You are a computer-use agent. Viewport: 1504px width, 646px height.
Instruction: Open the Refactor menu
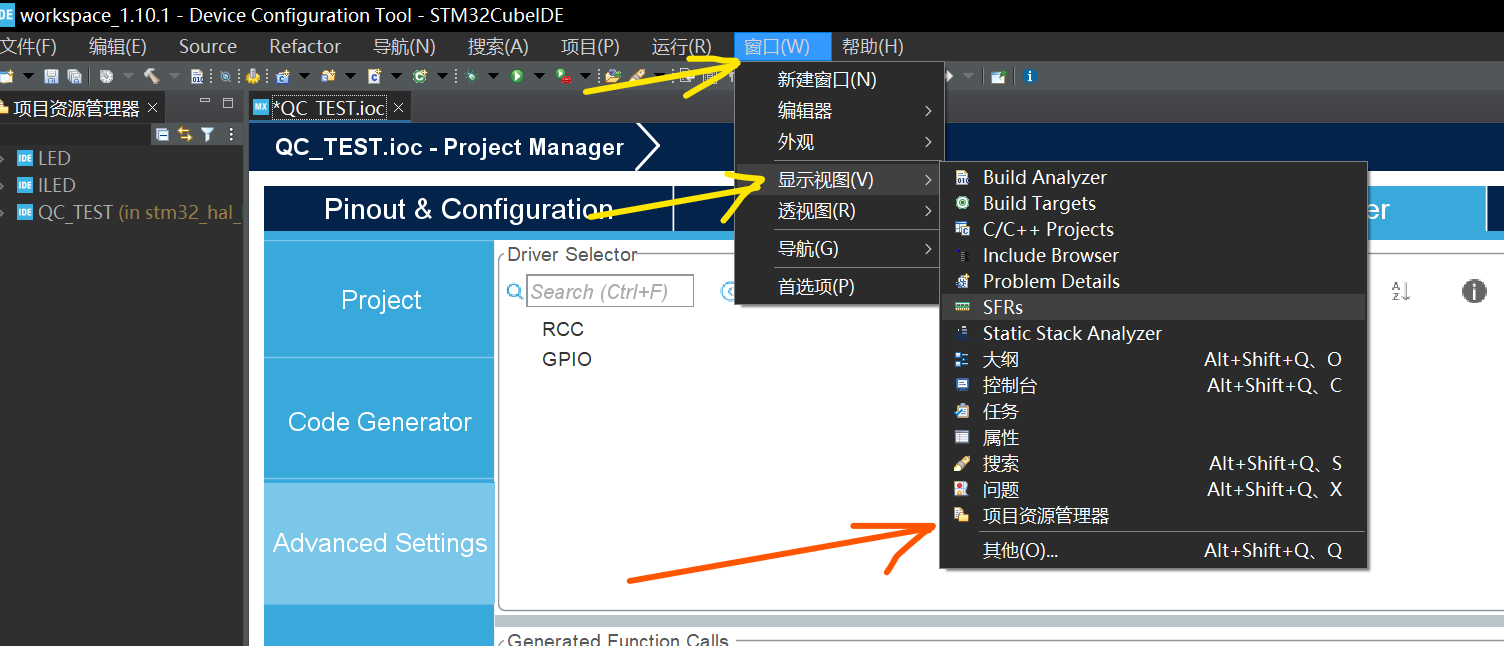click(305, 47)
